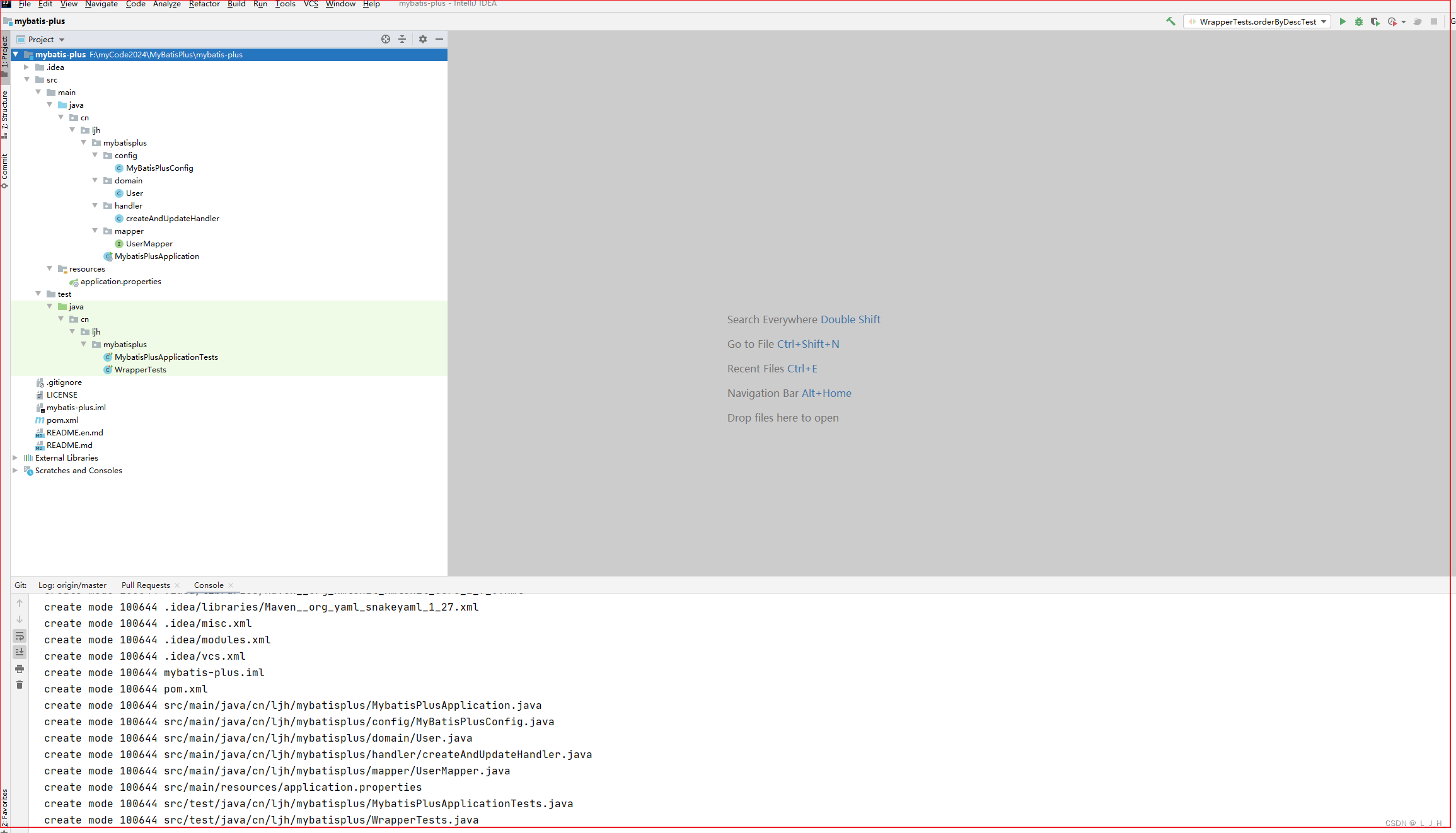This screenshot has width=1456, height=833.
Task: Click the Build Project hammer icon
Action: tap(1170, 21)
